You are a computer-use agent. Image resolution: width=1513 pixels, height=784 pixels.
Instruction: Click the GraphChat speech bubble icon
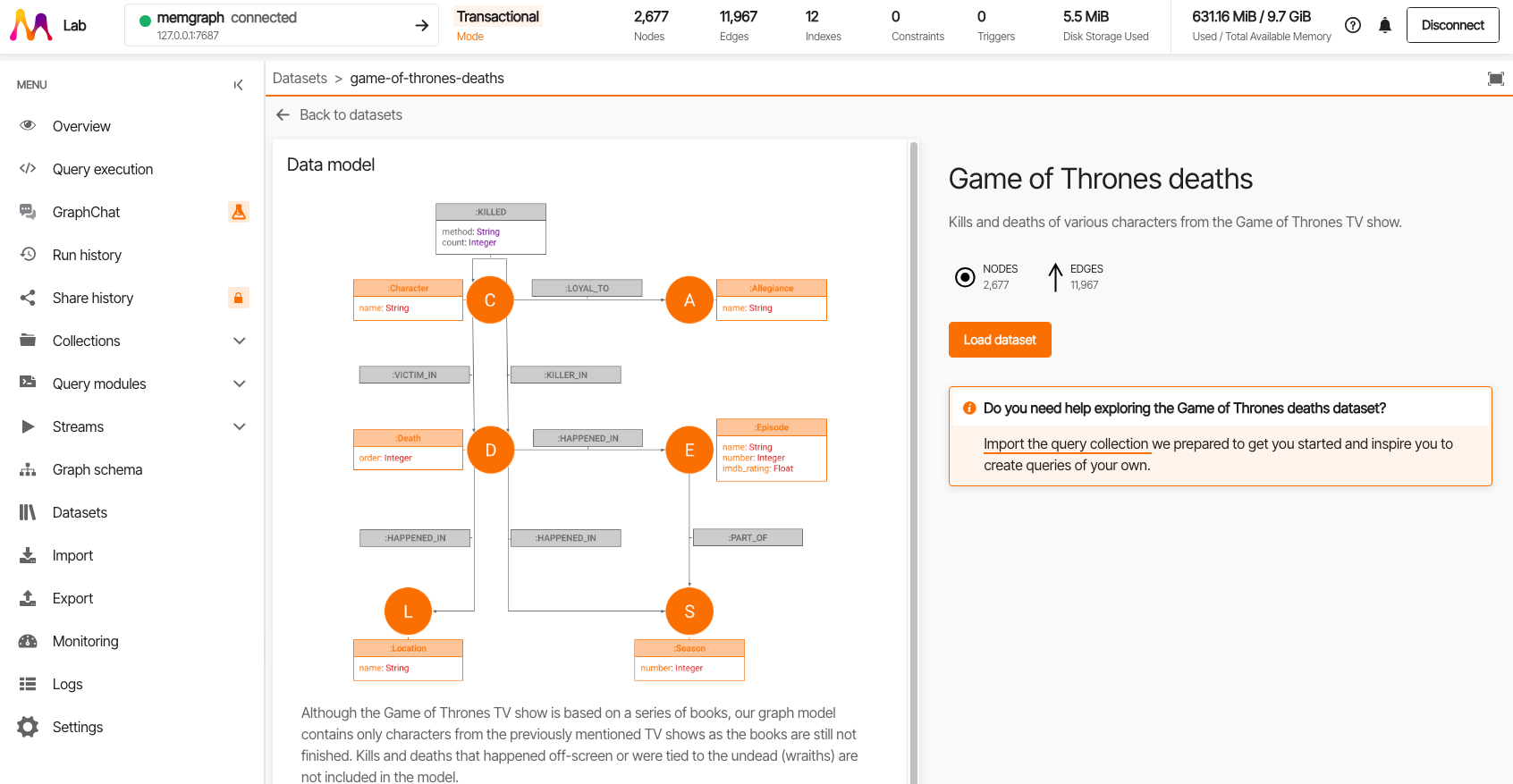(x=28, y=212)
